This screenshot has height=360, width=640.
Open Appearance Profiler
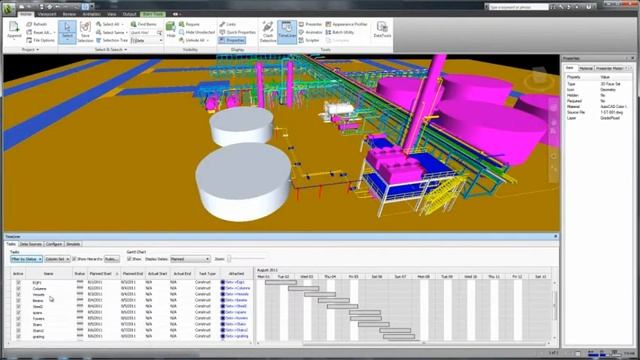tap(347, 24)
